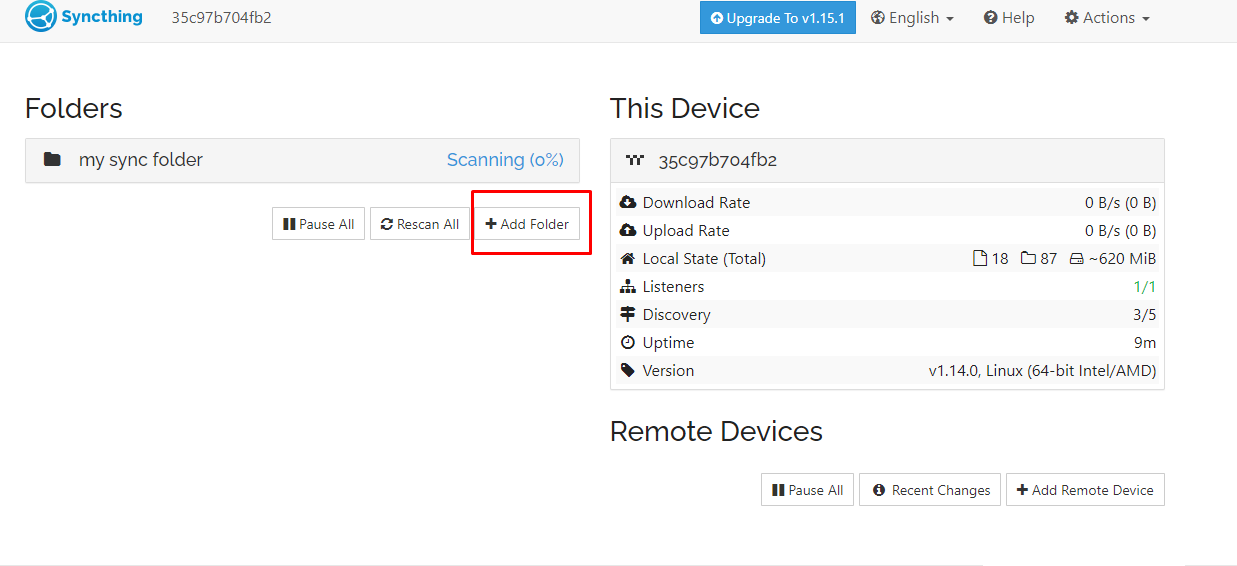Click the Download Rate value 0 B/s
Image resolution: width=1237 pixels, height=566 pixels.
[1121, 202]
